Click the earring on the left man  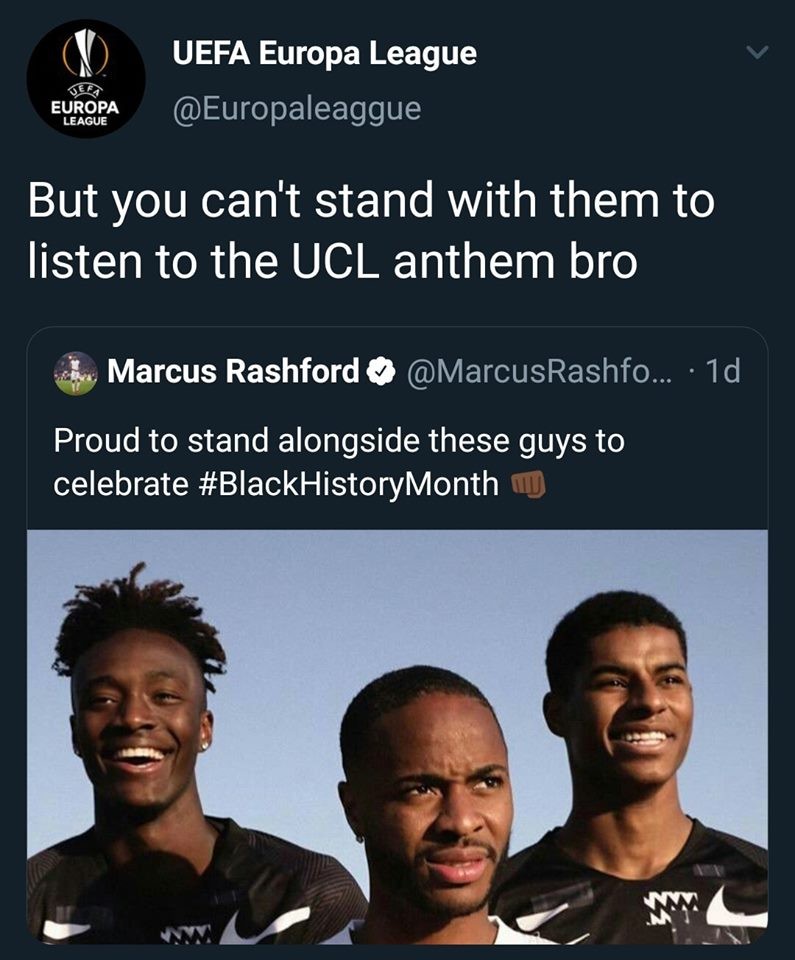pyautogui.click(x=206, y=744)
